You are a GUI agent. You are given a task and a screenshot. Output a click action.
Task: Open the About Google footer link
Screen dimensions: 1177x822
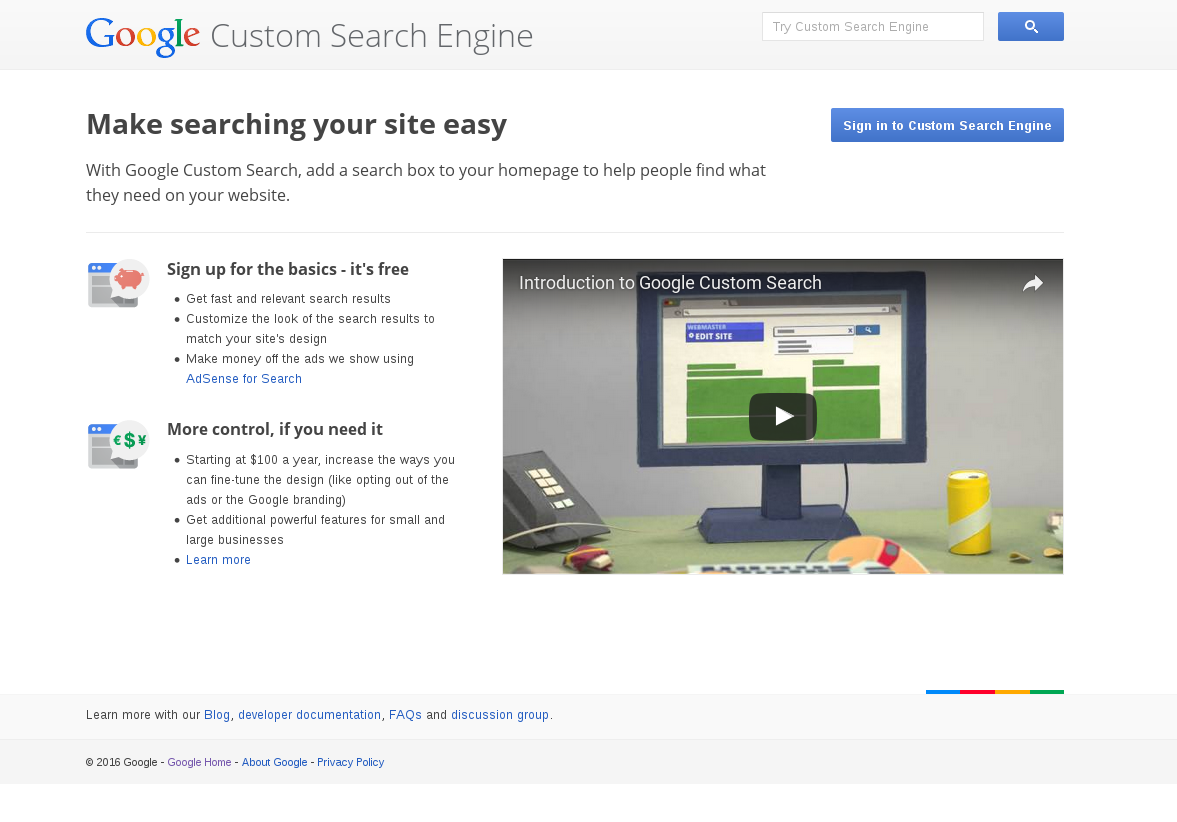click(x=274, y=762)
